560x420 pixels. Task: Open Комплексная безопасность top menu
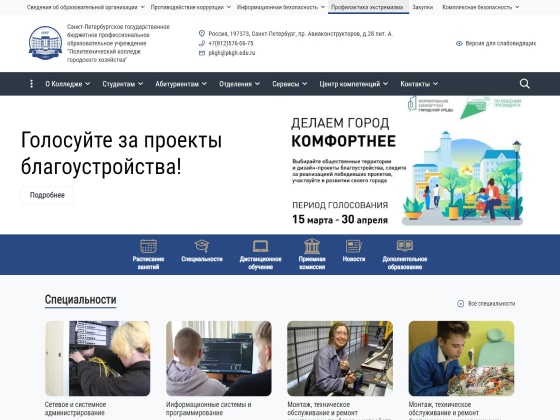pyautogui.click(x=481, y=7)
